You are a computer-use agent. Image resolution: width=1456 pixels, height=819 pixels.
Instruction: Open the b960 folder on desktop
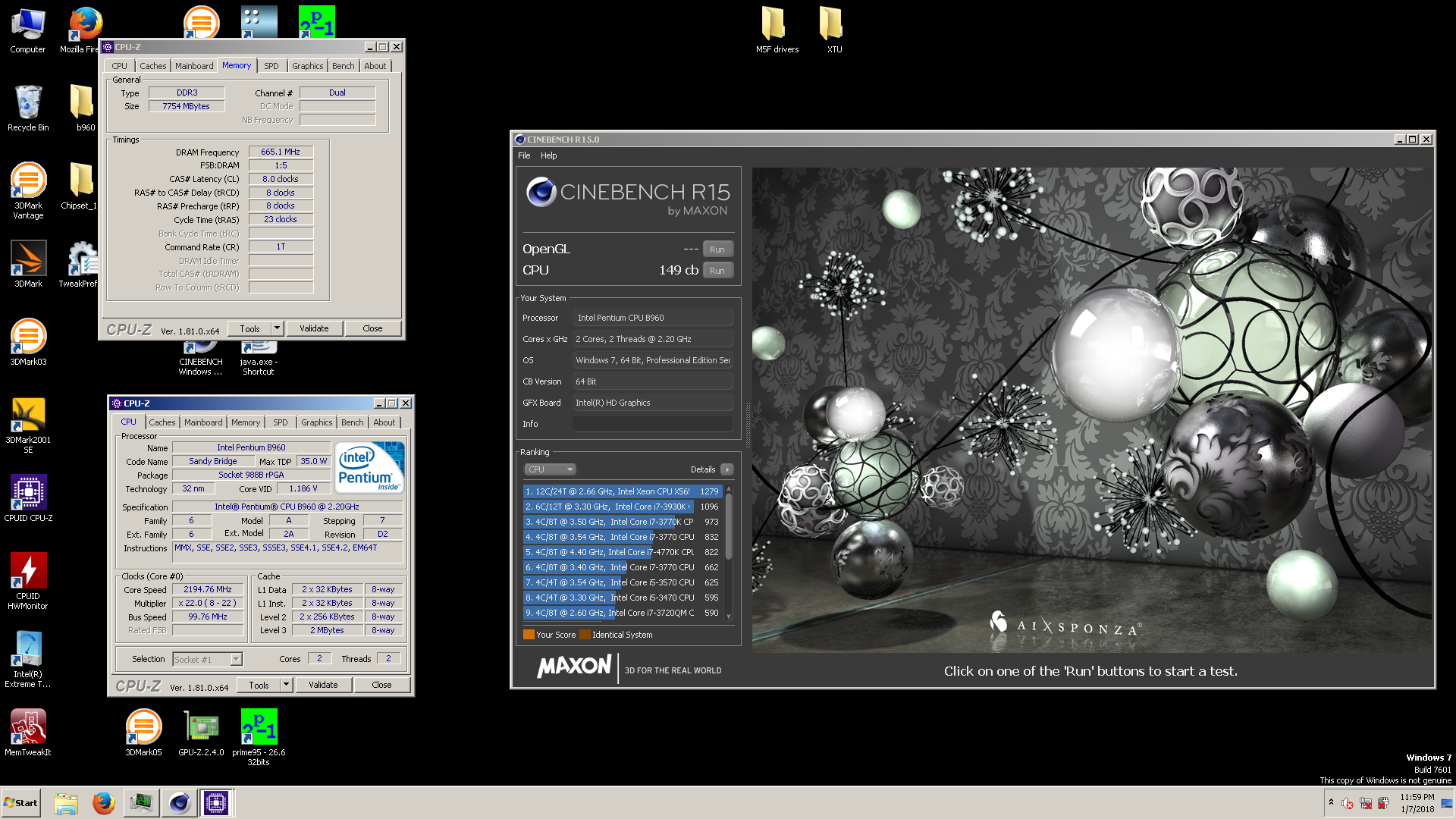[83, 108]
